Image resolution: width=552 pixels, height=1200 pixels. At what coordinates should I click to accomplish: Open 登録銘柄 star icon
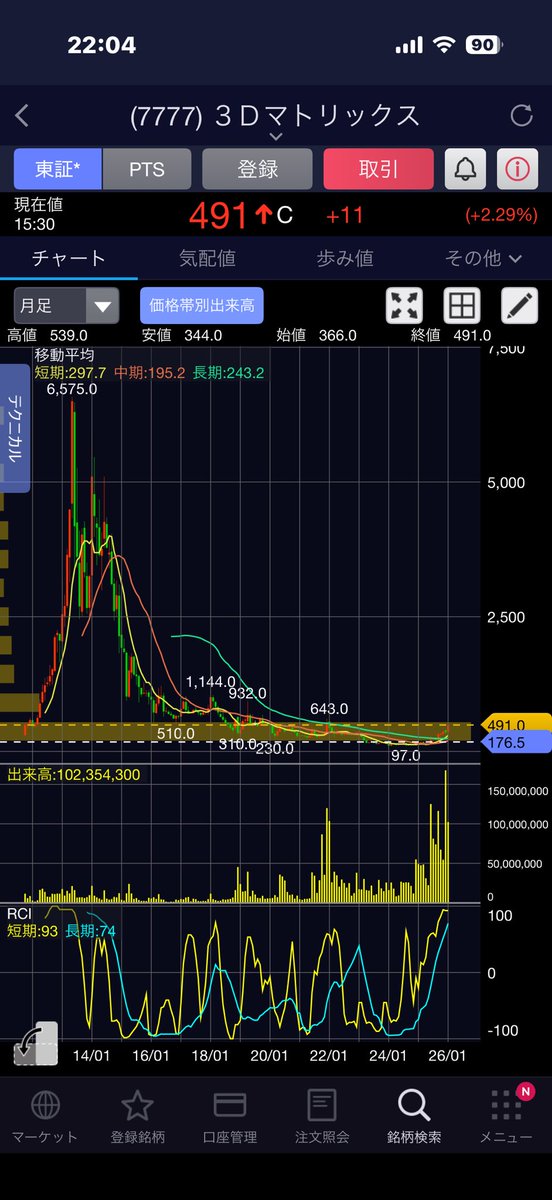point(137,1104)
